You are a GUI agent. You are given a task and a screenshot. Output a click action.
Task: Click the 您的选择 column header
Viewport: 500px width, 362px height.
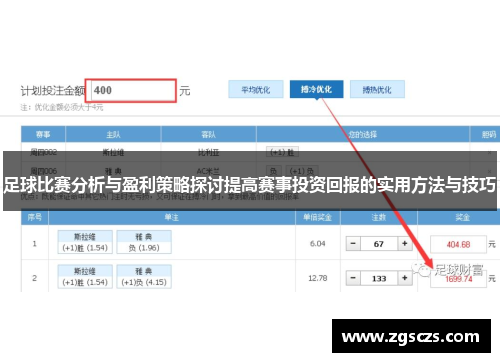point(363,134)
